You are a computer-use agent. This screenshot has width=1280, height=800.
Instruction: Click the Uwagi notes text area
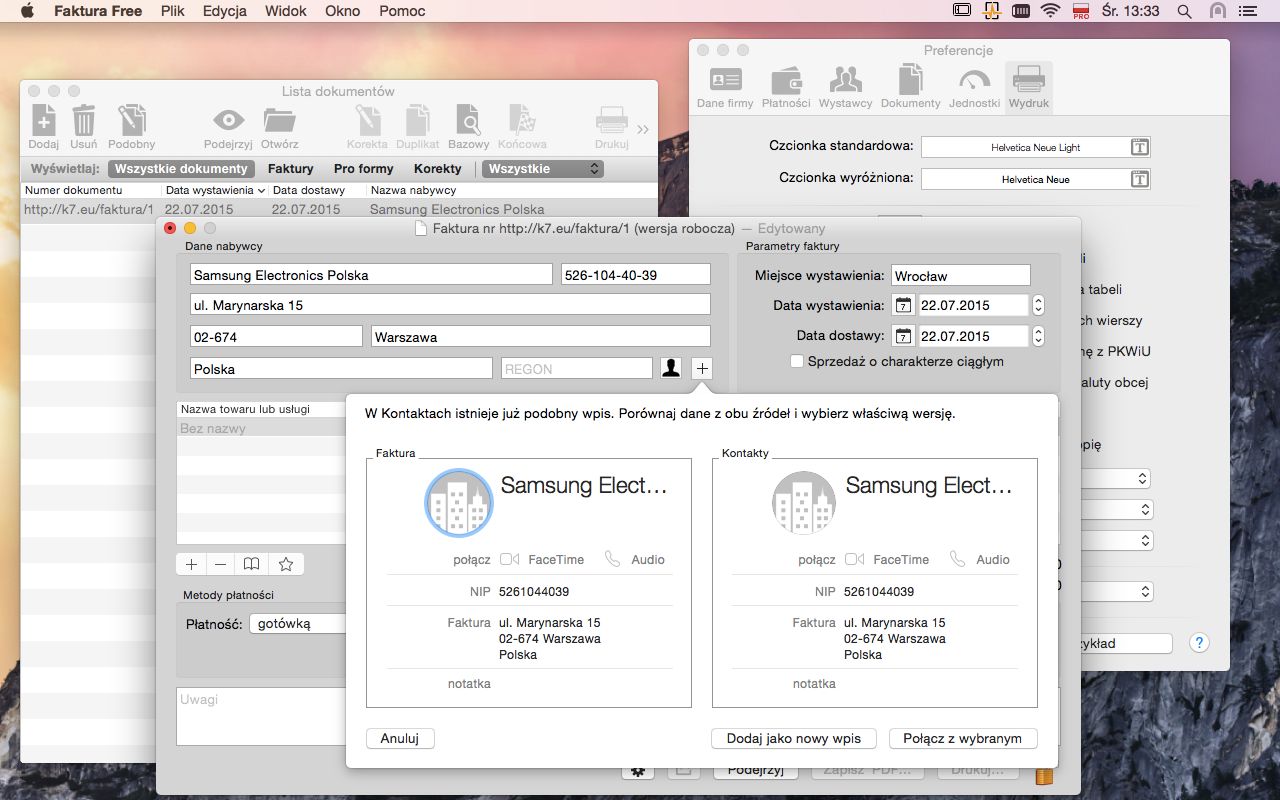[261, 716]
